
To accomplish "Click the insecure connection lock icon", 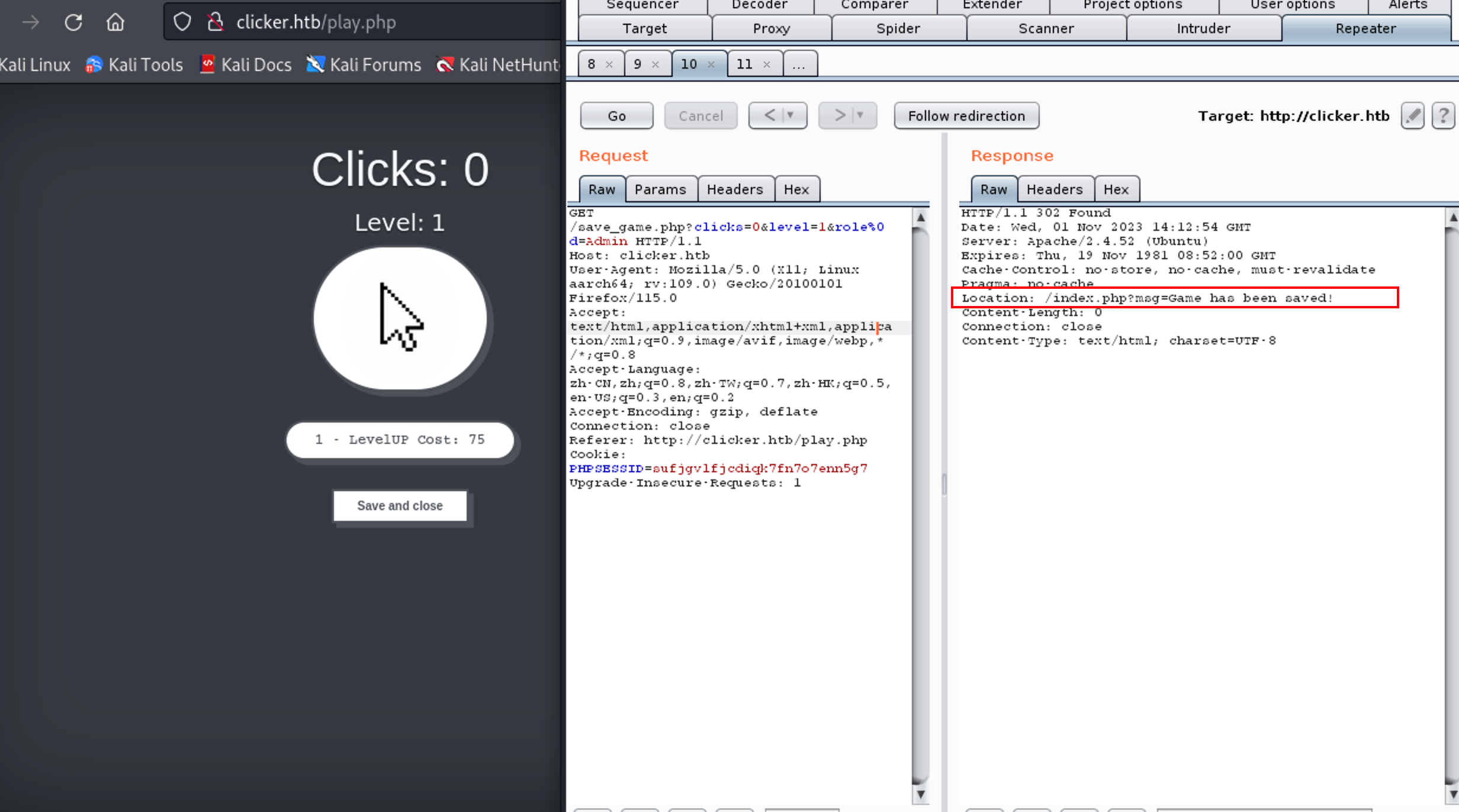I will [216, 22].
